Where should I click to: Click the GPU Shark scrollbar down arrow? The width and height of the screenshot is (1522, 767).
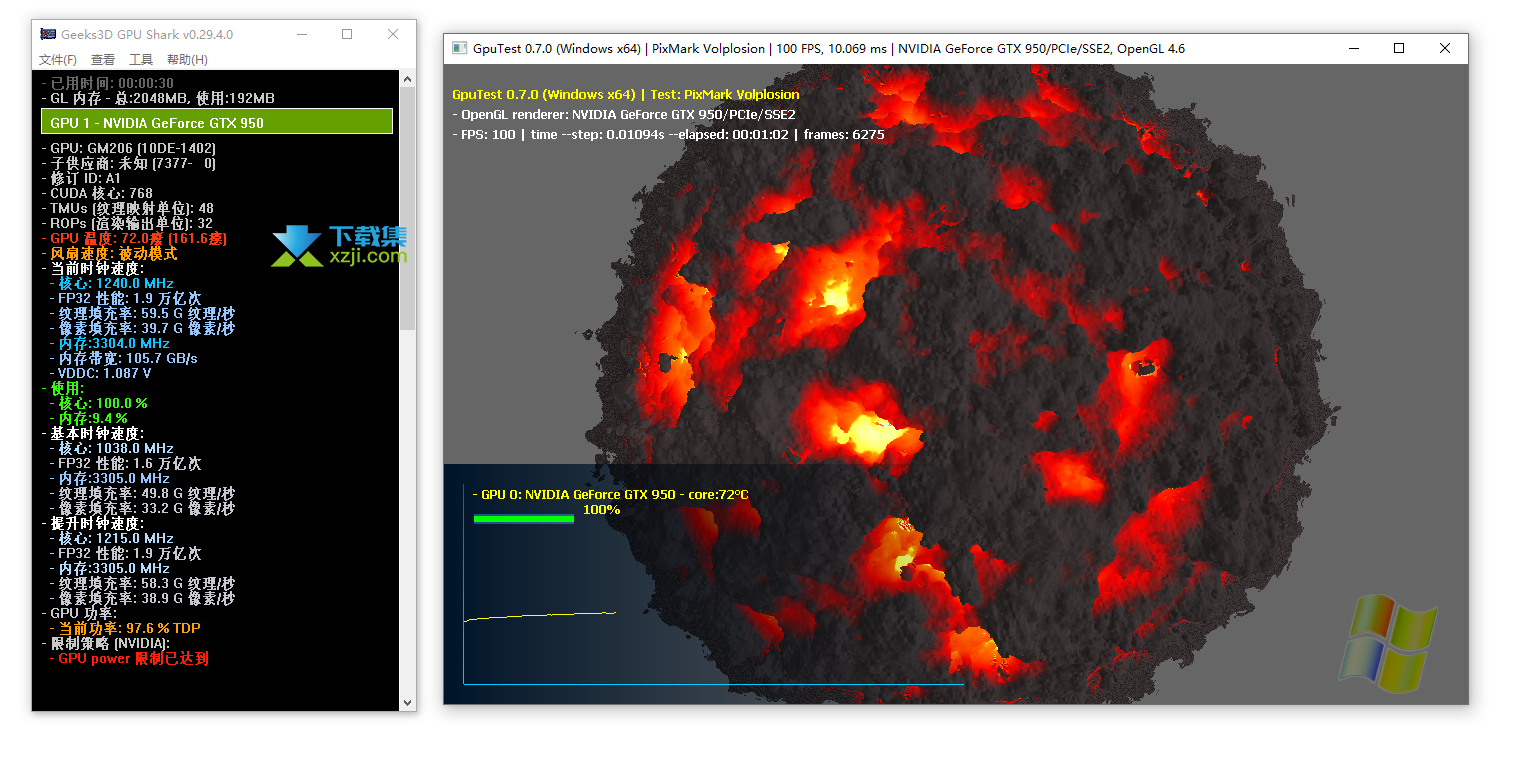(407, 703)
